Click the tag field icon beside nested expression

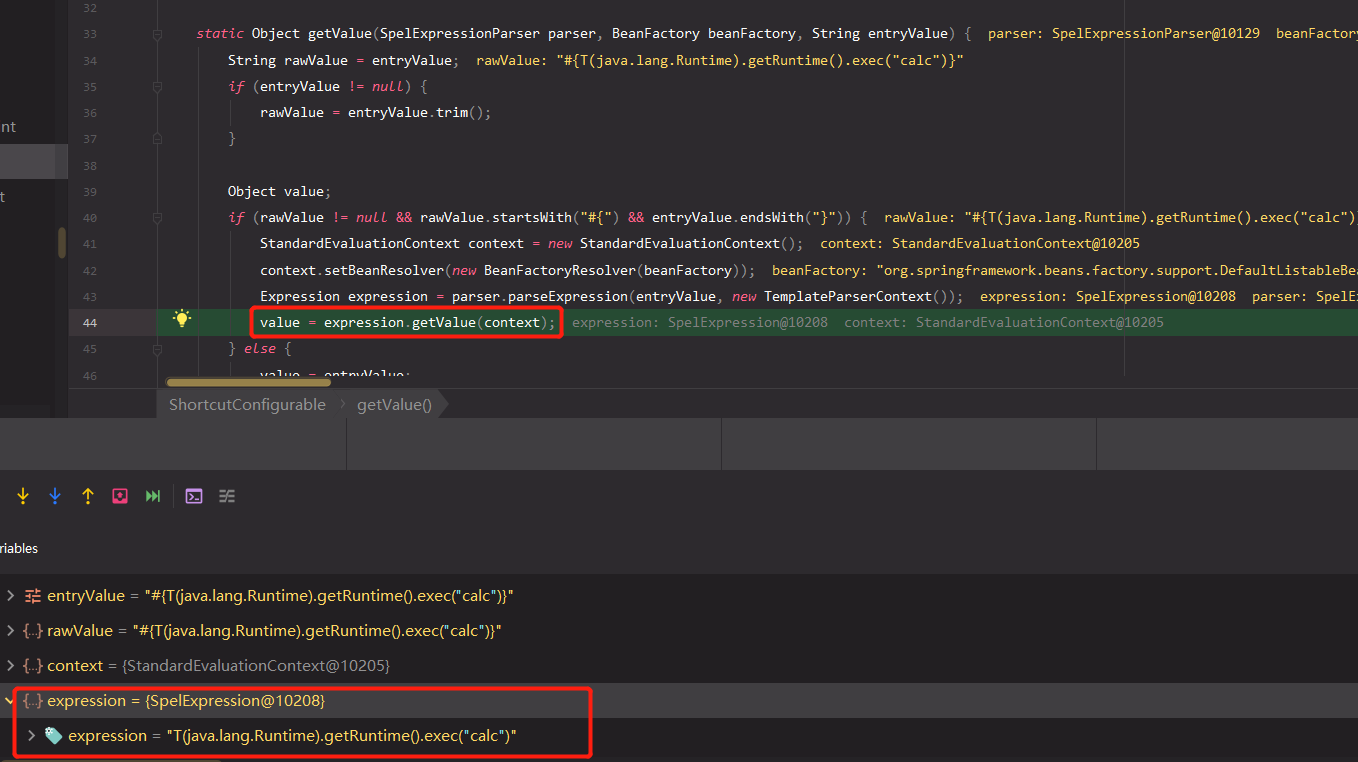coord(53,736)
